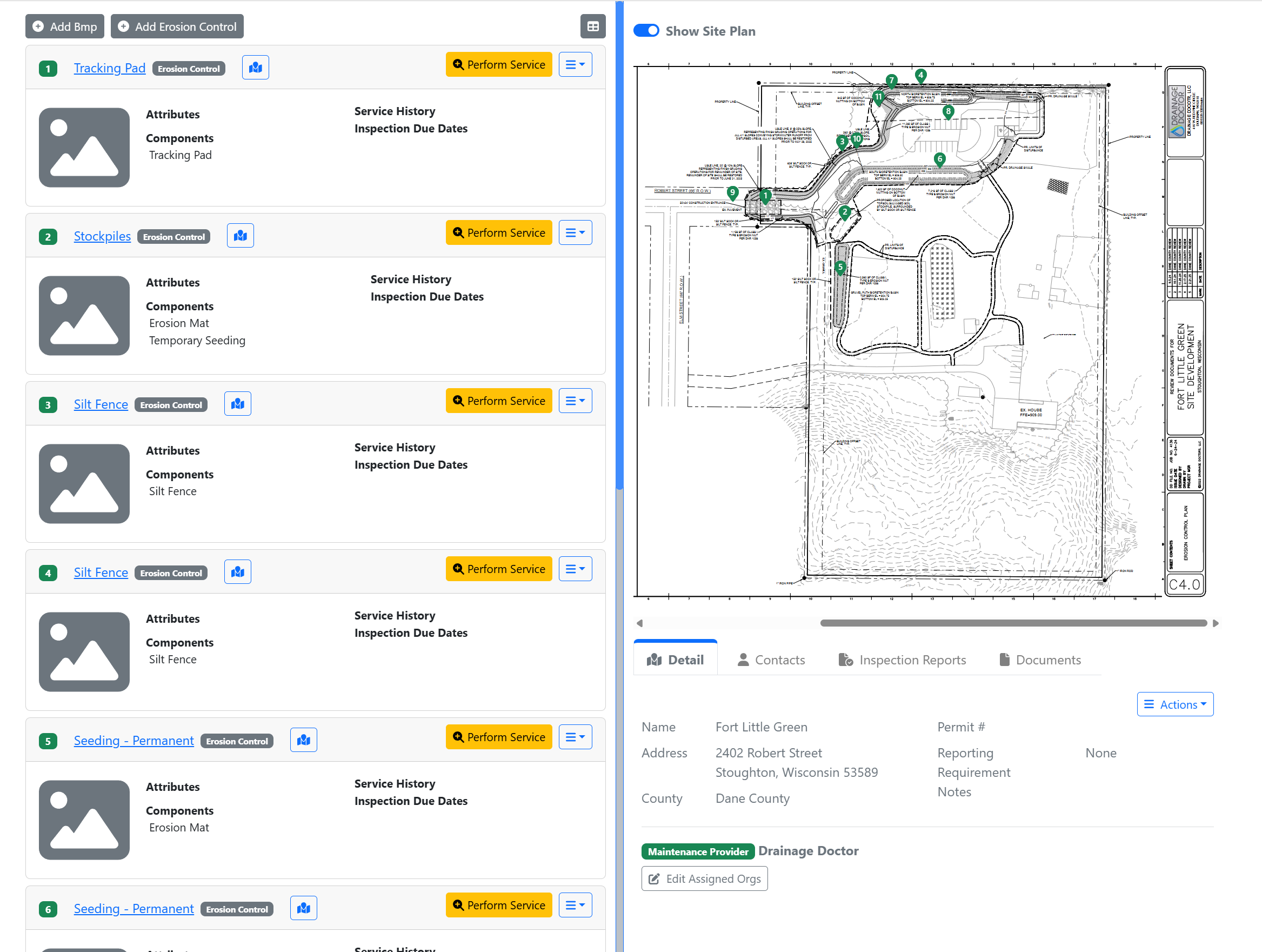Click the 'Dane County' value
The height and width of the screenshot is (952, 1262).
click(x=752, y=798)
